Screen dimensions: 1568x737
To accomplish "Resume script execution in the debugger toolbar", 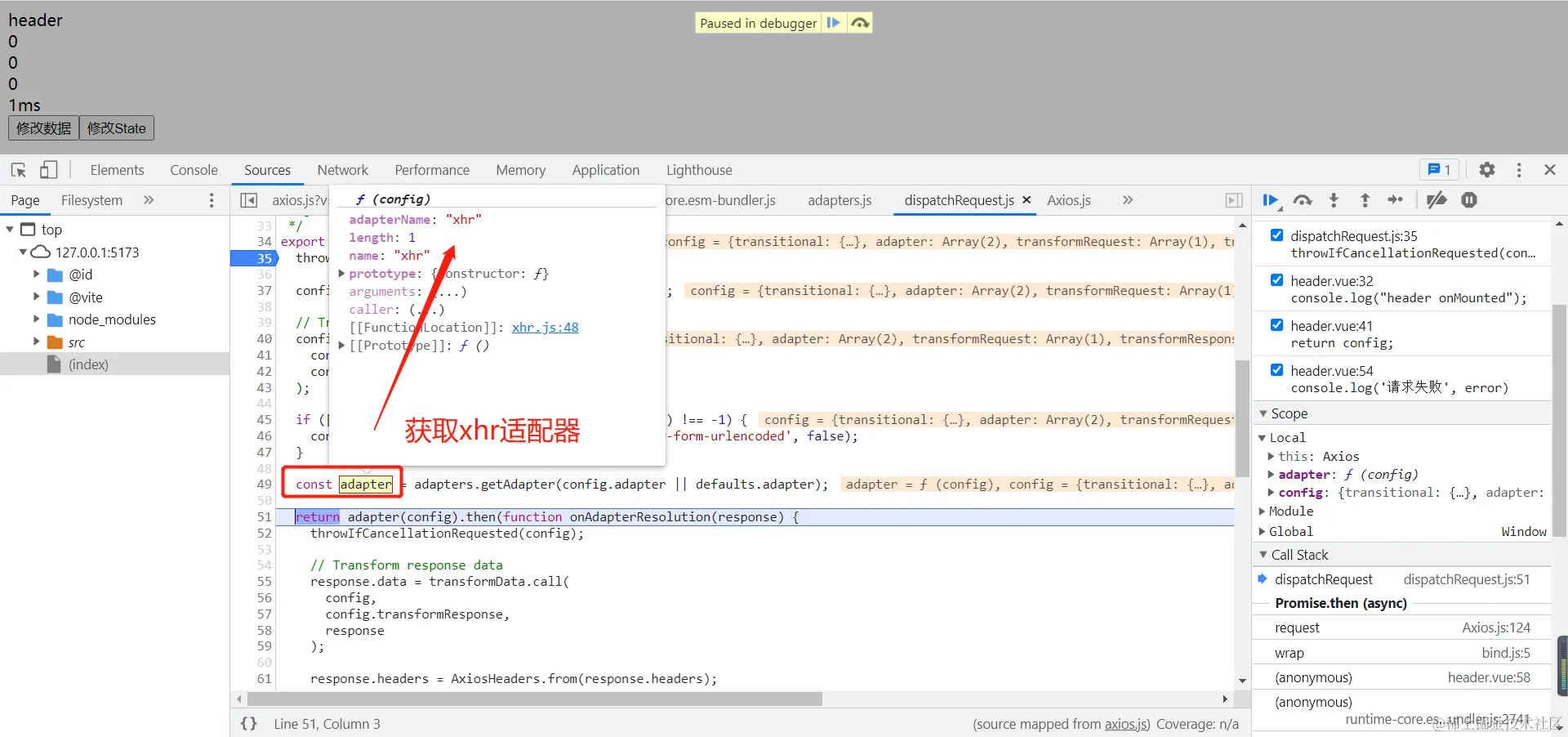I will (1272, 200).
